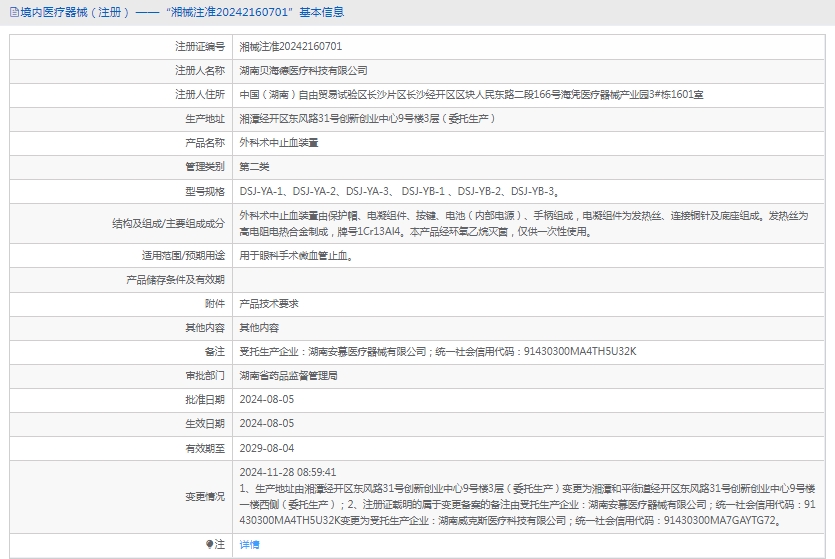Click the remark with code 91430300MA4TH5U32K
Screen dimensions: 835x559
pos(438,351)
